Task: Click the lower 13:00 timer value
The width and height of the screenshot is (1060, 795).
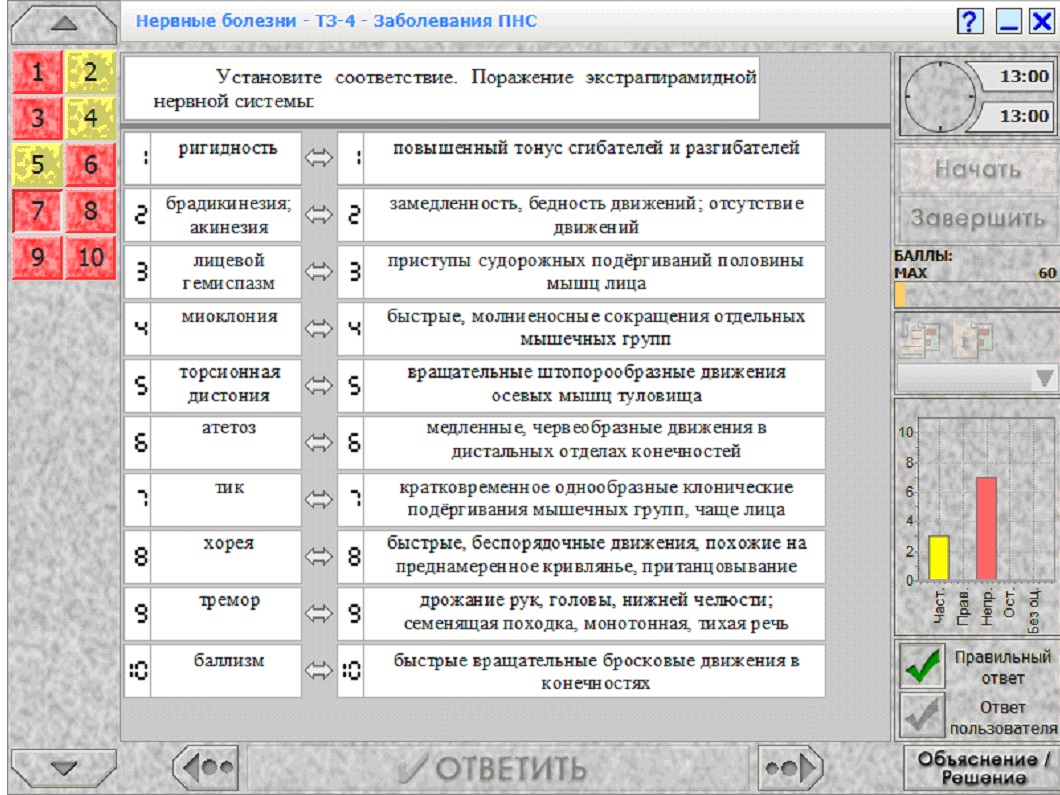Action: [x=1023, y=116]
